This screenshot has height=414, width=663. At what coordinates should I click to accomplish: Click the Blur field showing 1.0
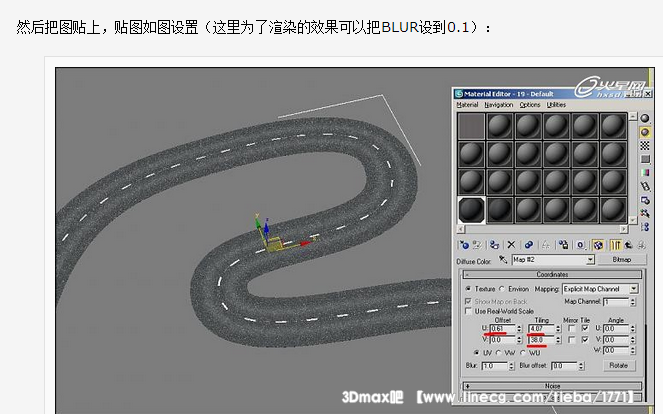(x=495, y=366)
